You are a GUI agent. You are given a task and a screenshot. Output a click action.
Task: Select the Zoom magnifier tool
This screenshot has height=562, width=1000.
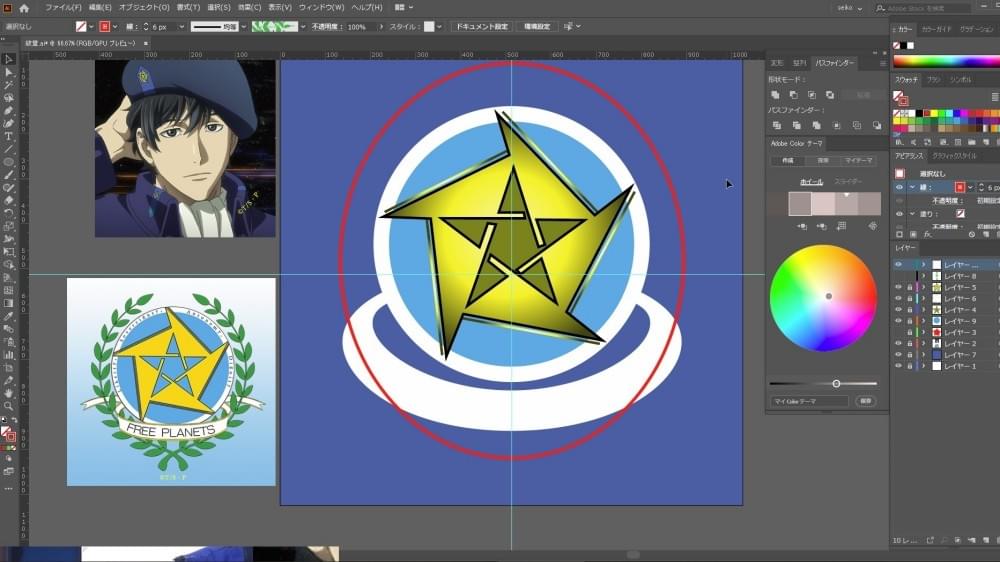point(8,406)
